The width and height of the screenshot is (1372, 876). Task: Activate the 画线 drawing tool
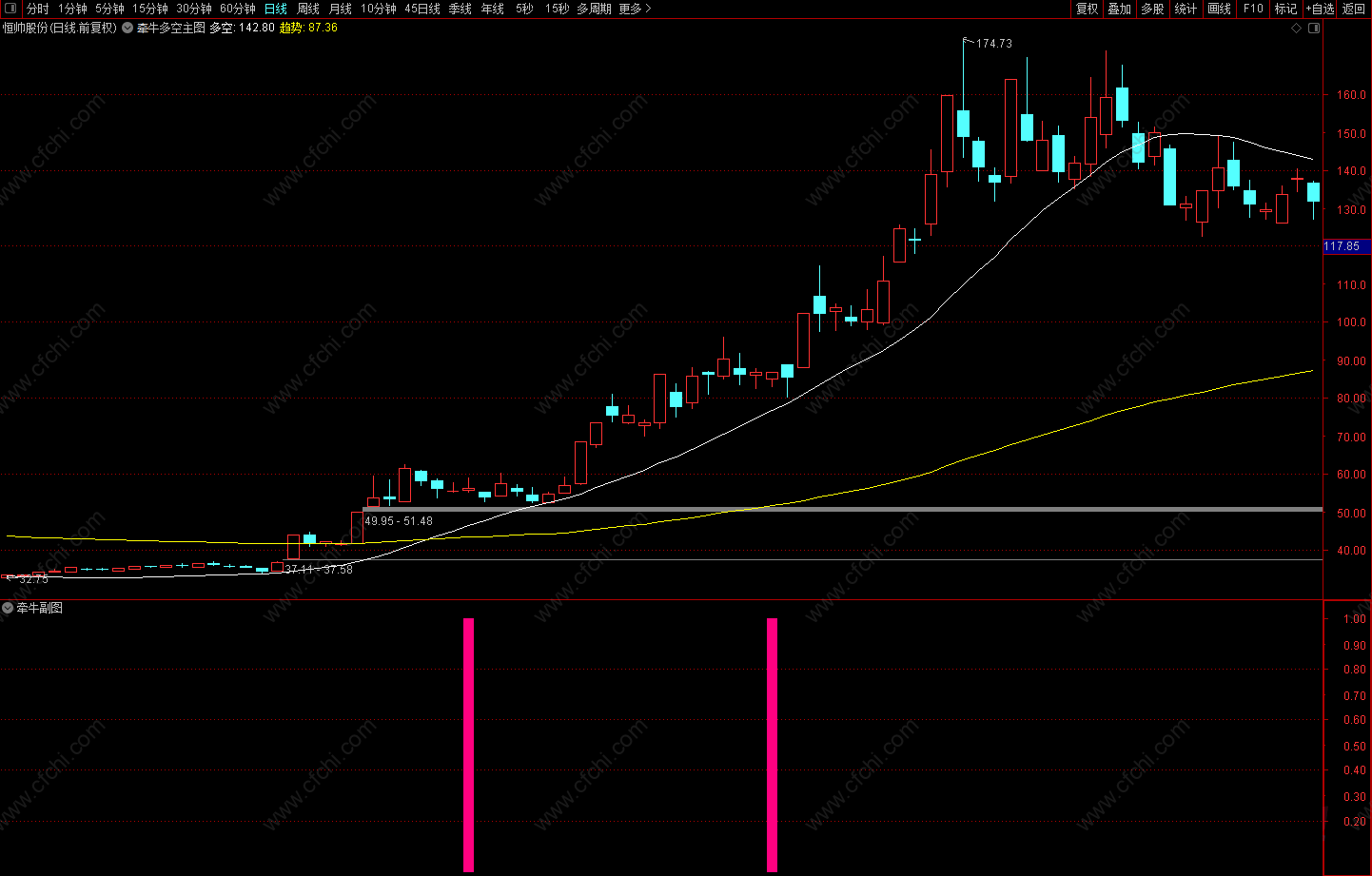(1220, 9)
